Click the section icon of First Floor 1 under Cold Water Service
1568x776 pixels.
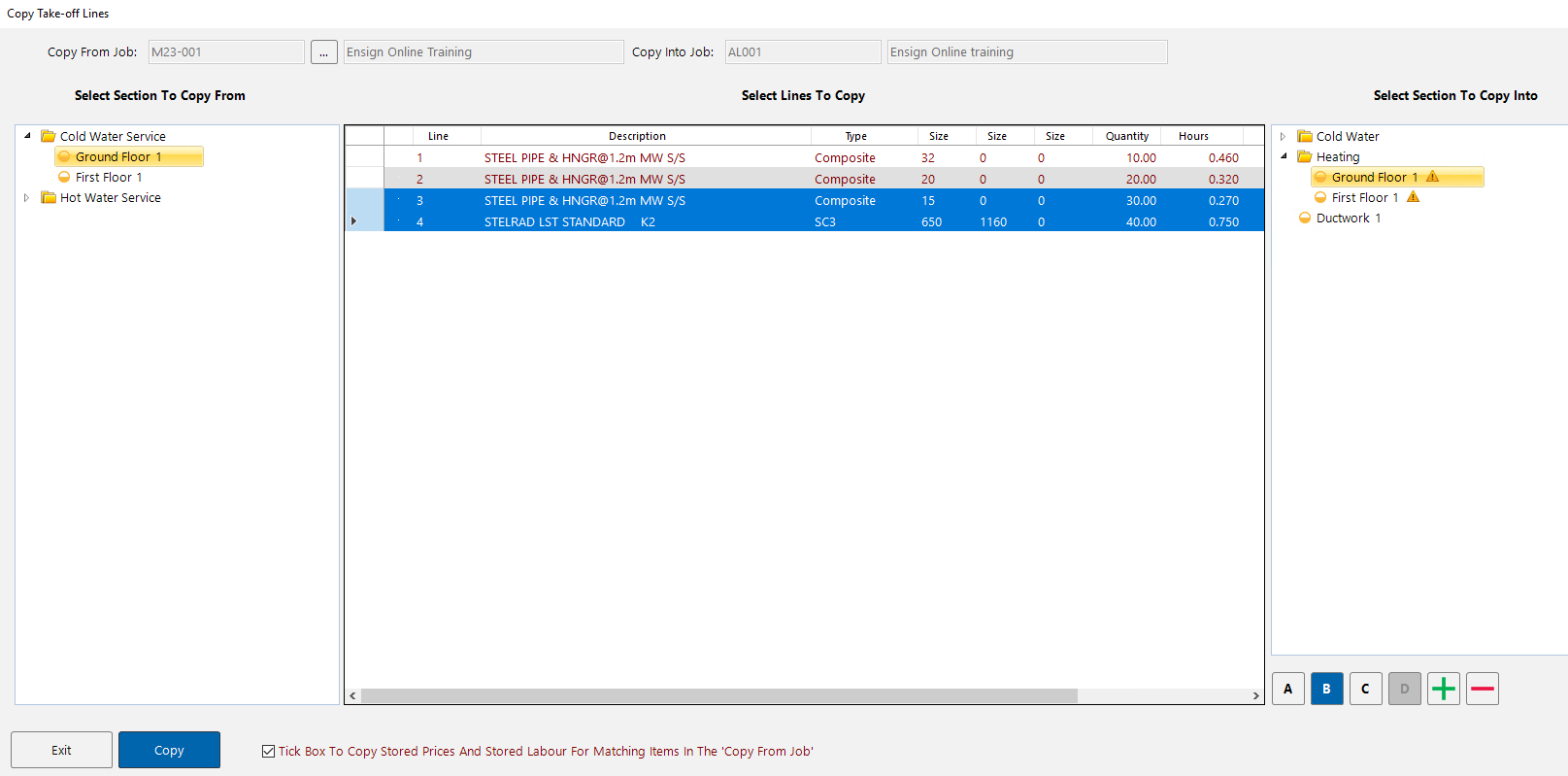point(64,177)
